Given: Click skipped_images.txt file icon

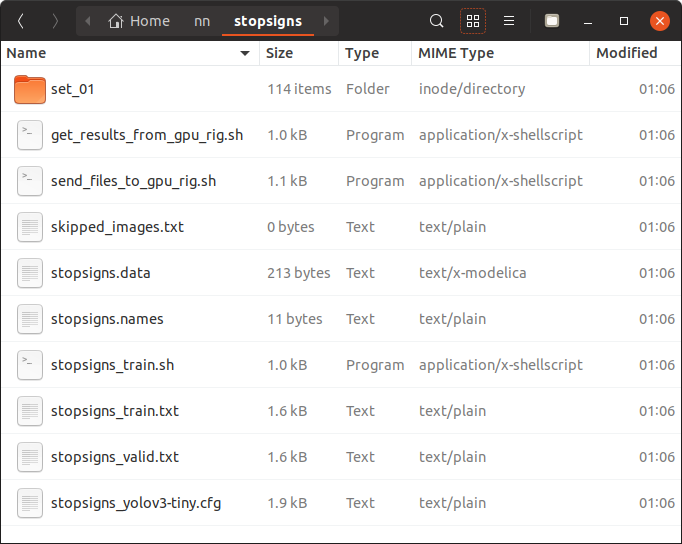Looking at the screenshot, I should (30, 227).
